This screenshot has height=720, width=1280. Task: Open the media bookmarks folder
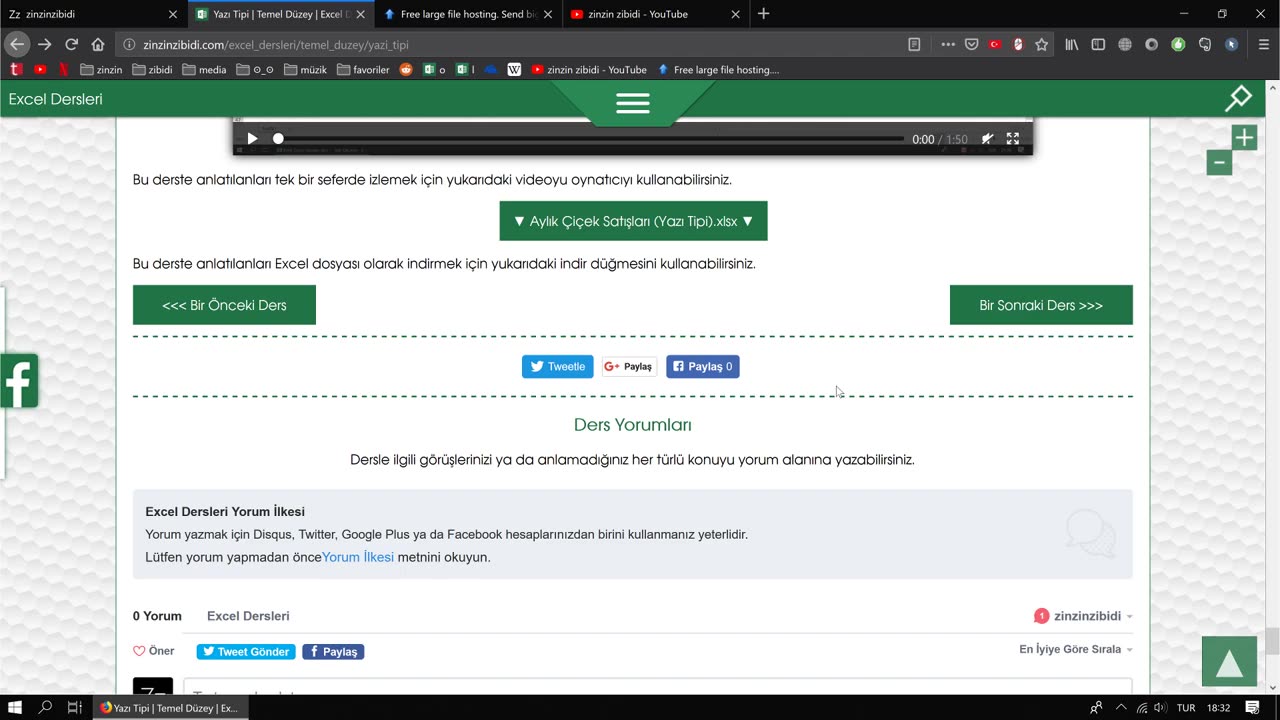coord(204,69)
